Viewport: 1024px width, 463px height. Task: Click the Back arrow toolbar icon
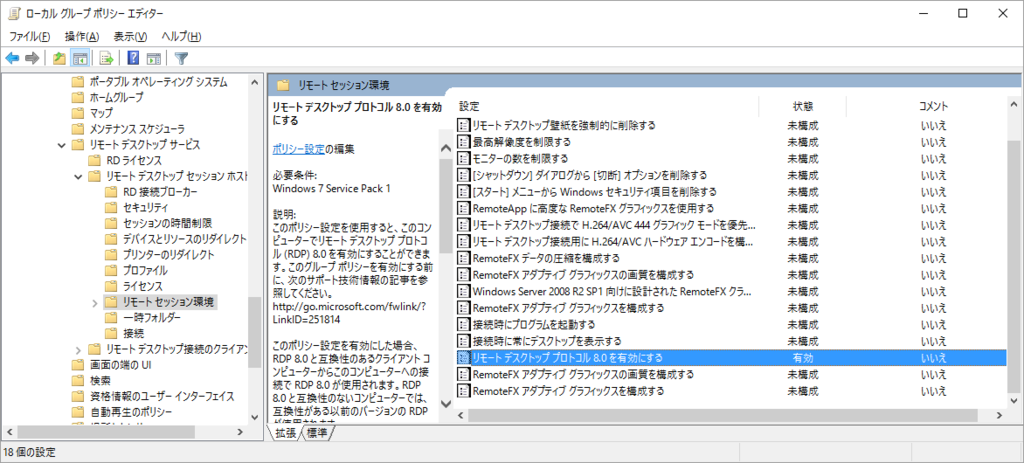(12, 59)
